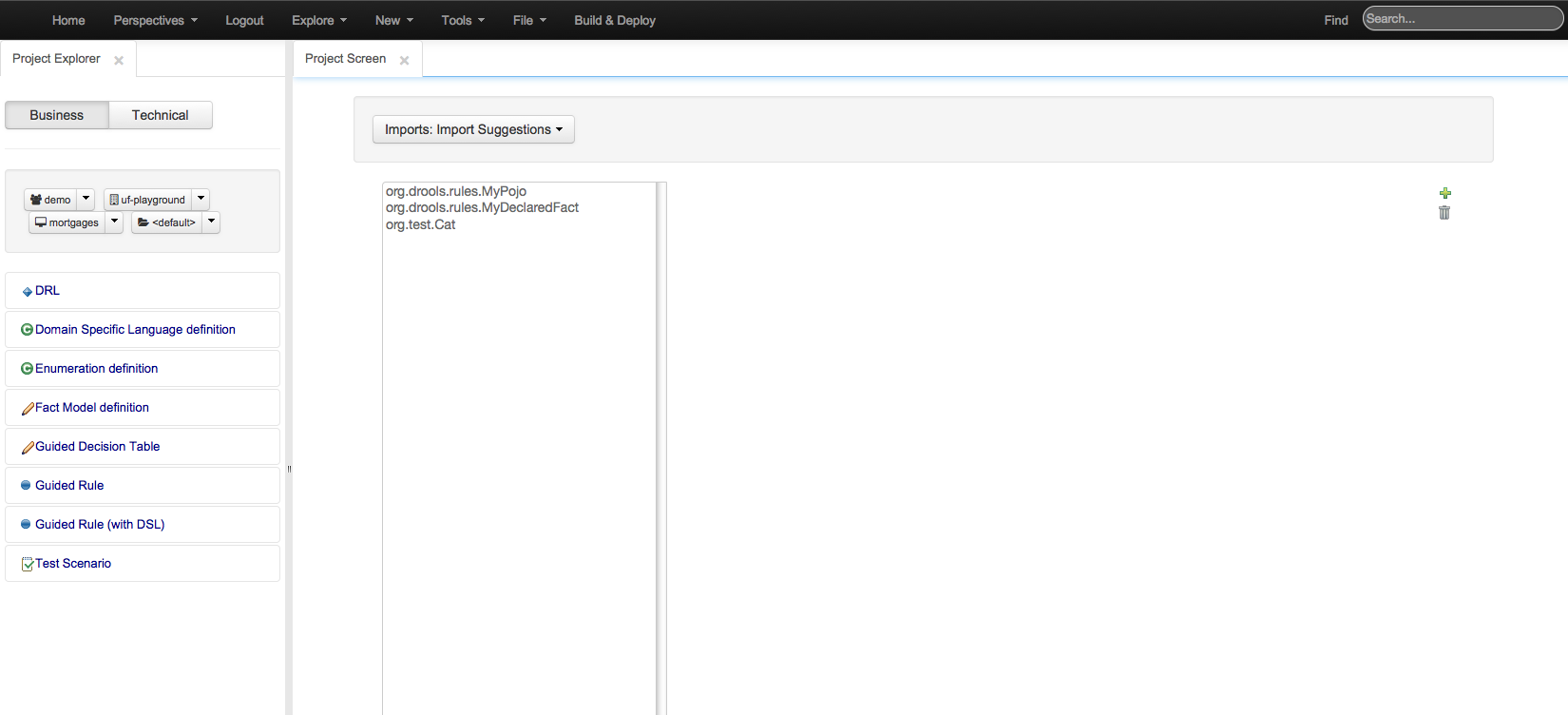Switch to Technical view
This screenshot has width=1568, height=715.
160,115
